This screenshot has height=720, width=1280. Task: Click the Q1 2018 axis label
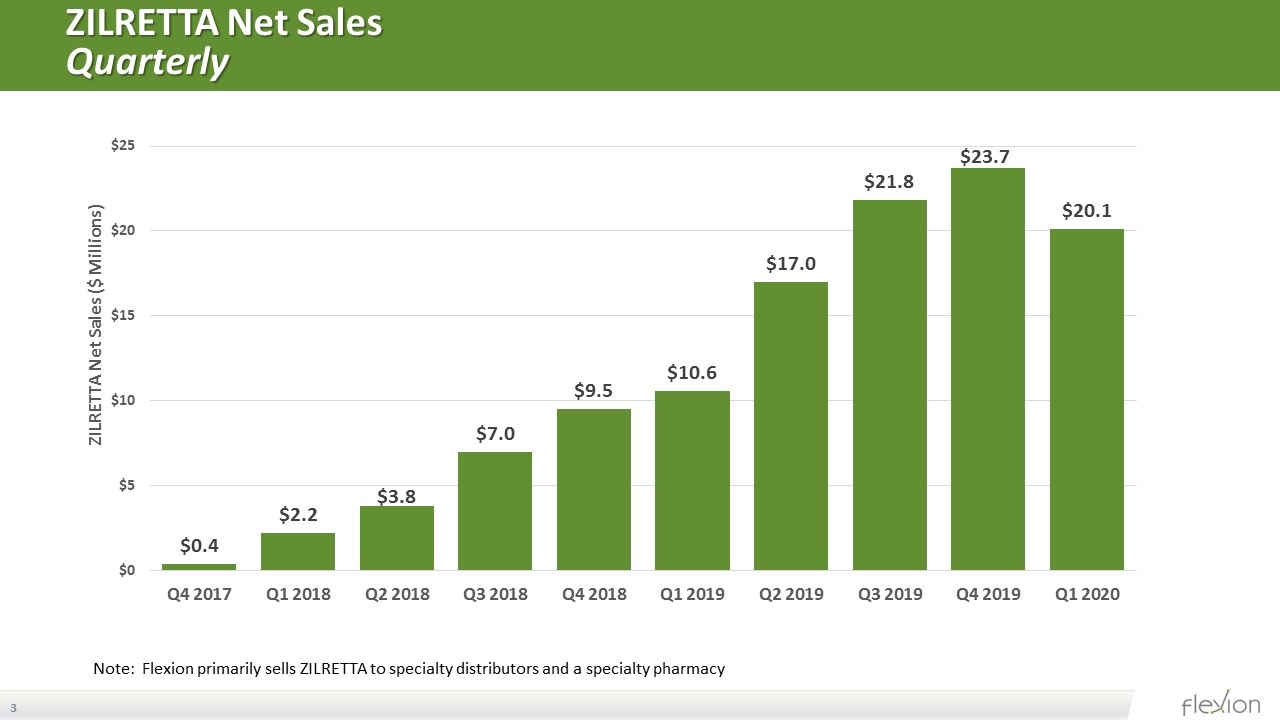pyautogui.click(x=298, y=594)
